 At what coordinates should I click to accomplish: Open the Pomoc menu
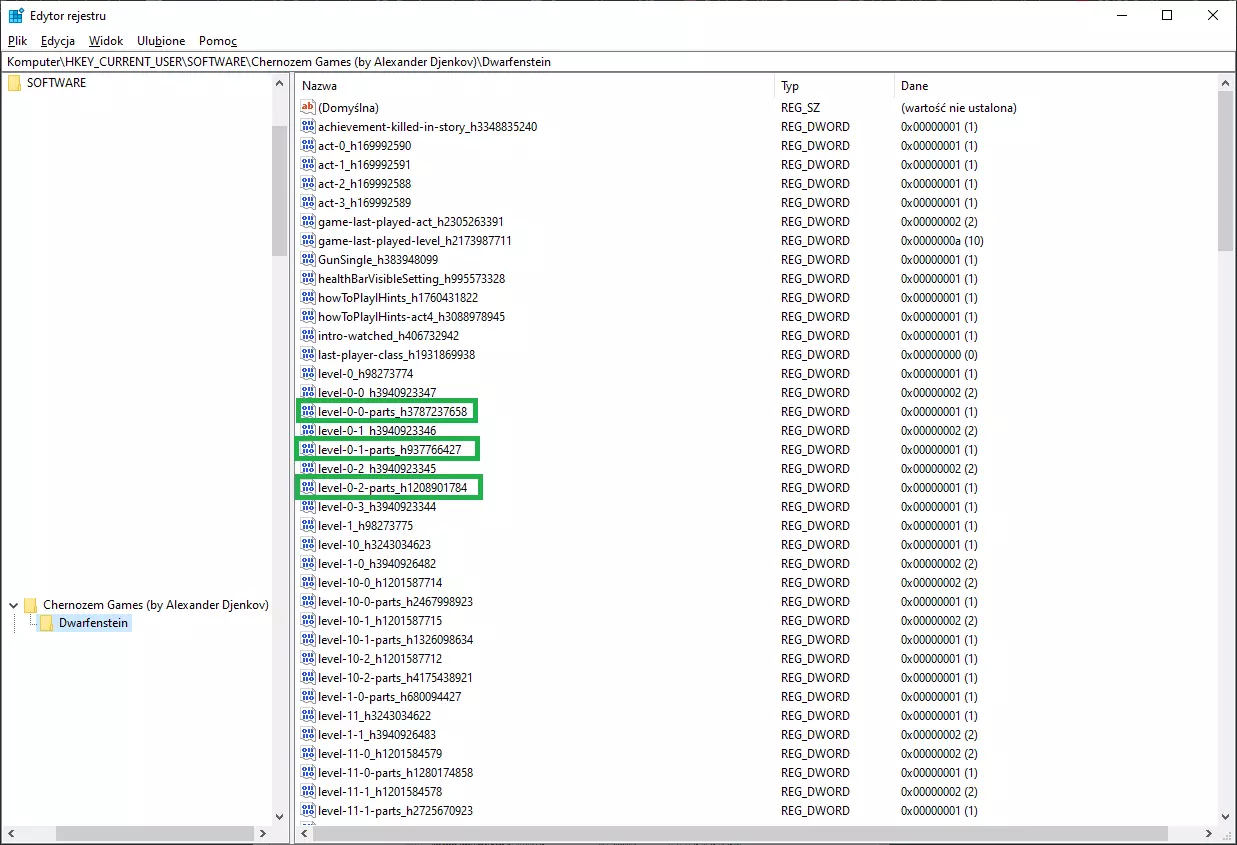coord(218,41)
